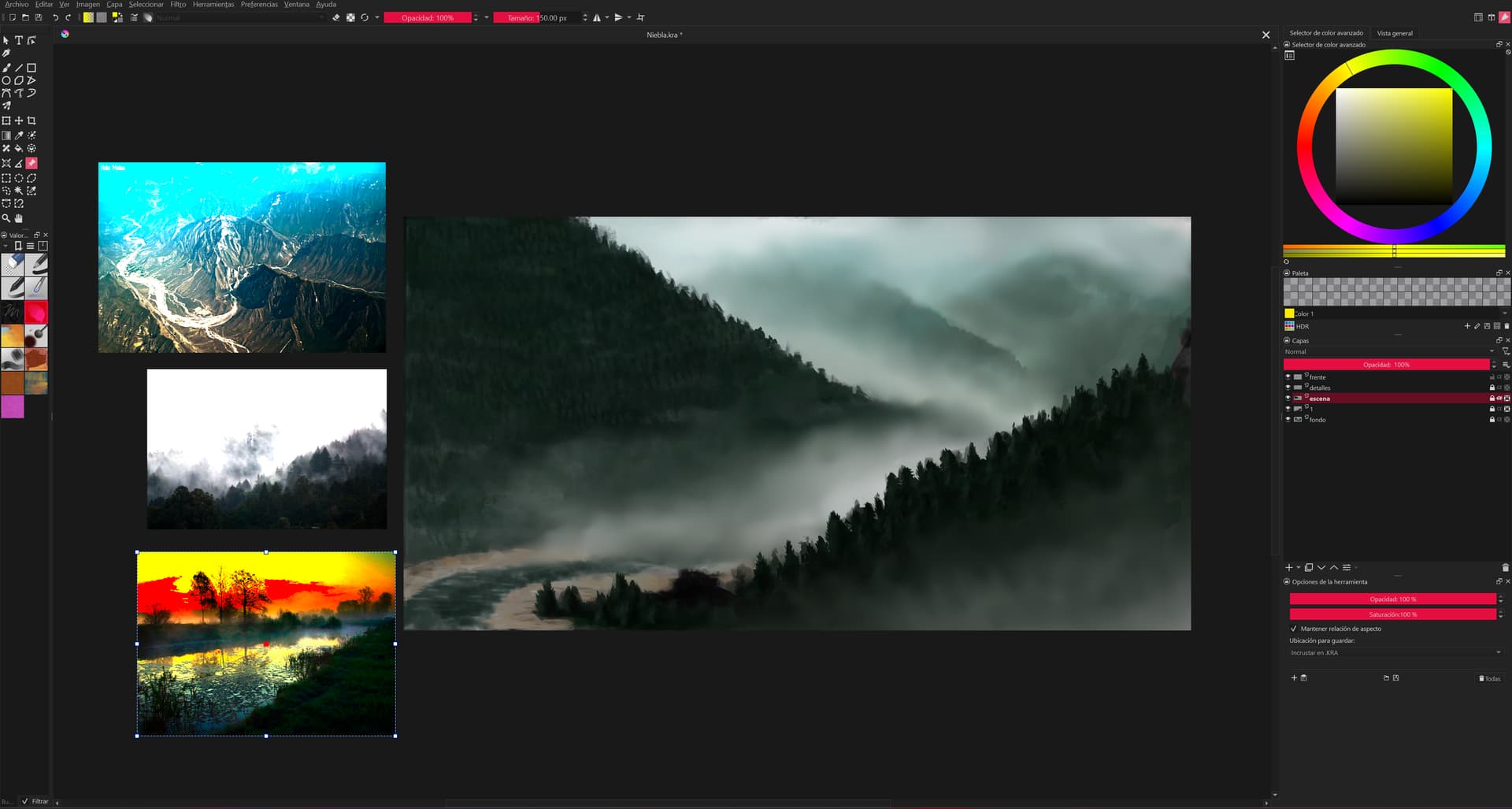Toggle visibility of fondo layer
The image size is (1512, 809).
click(1288, 420)
